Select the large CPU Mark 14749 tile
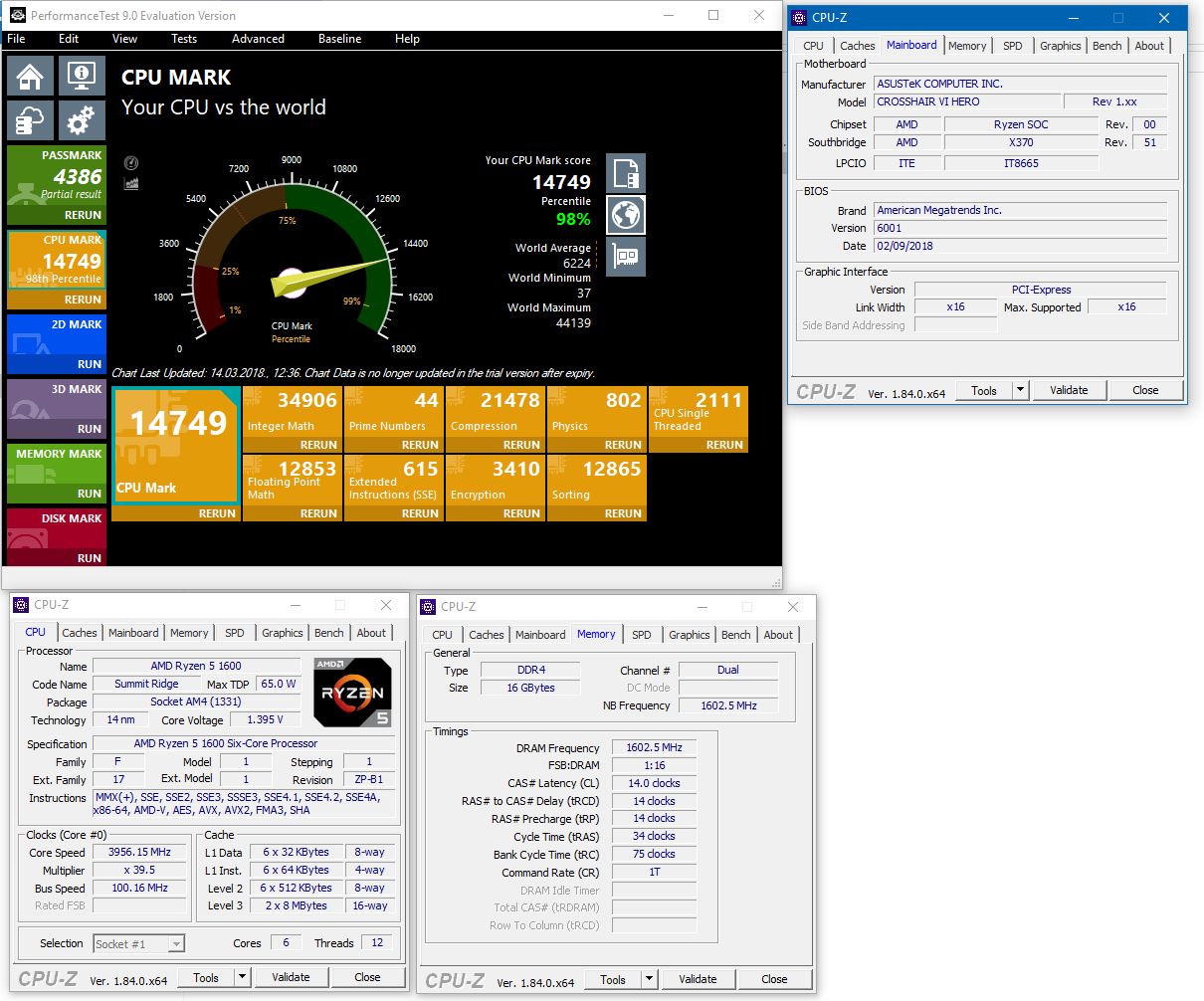Image resolution: width=1204 pixels, height=1001 pixels. [175, 446]
